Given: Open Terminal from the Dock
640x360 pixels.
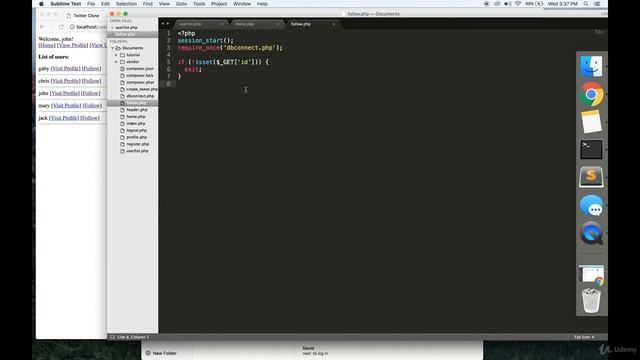Looking at the screenshot, I should coord(591,149).
